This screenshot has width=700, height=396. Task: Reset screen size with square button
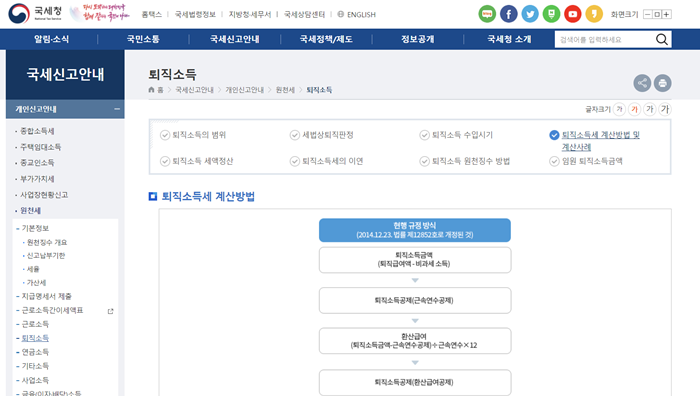(657, 14)
